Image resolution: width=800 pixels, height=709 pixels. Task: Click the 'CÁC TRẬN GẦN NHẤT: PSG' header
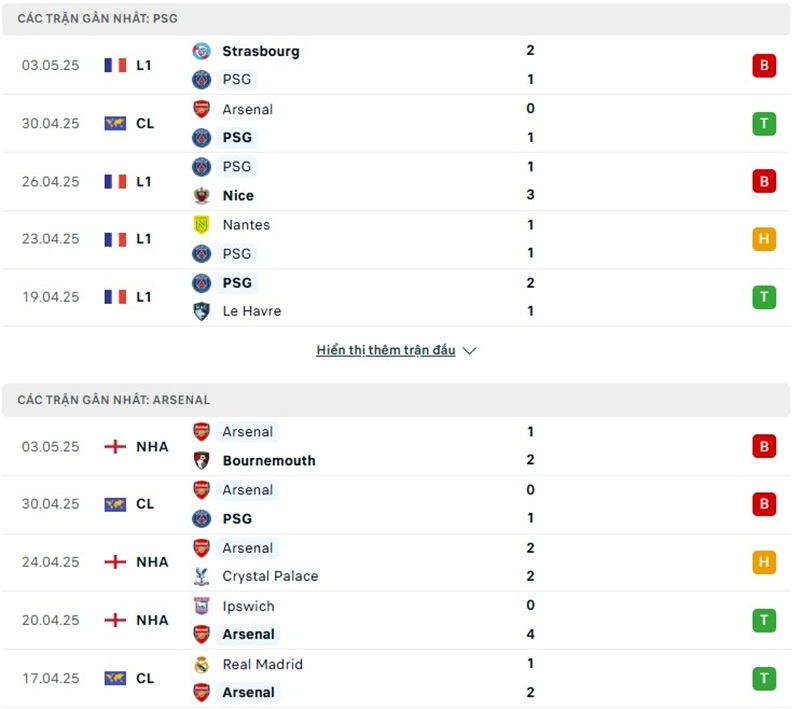(93, 18)
